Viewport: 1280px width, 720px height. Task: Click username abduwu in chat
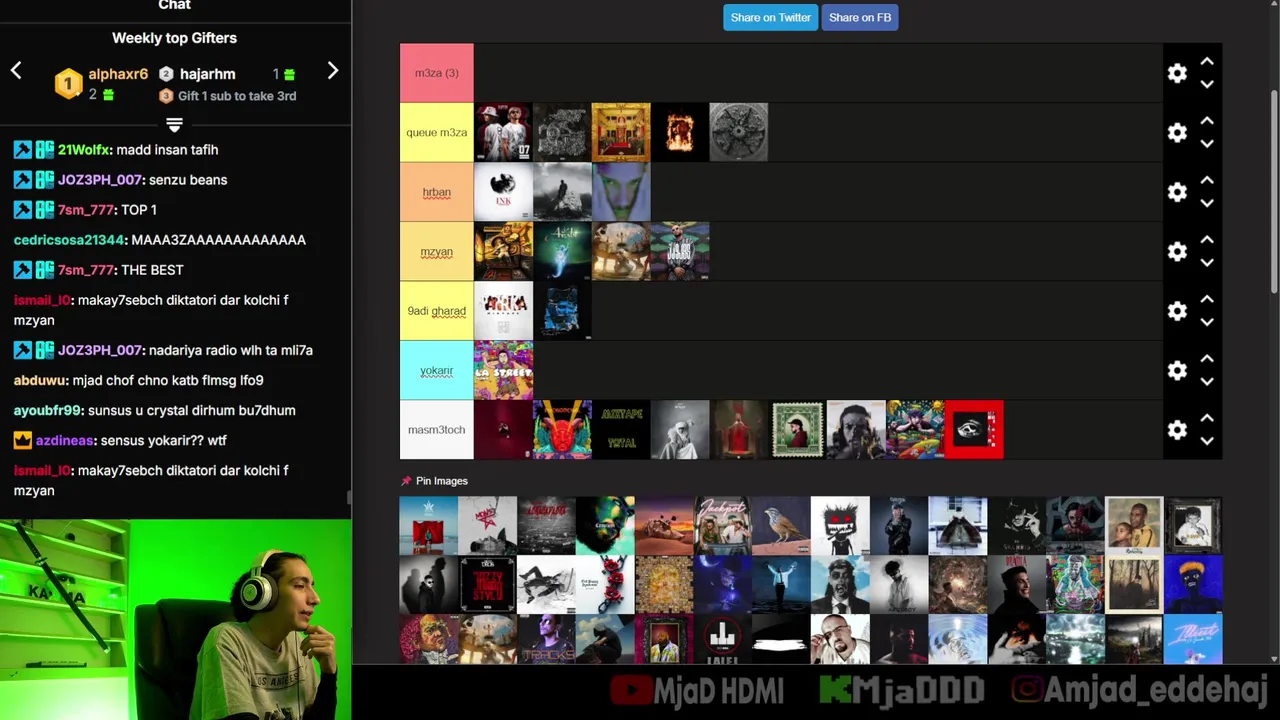[x=41, y=380]
